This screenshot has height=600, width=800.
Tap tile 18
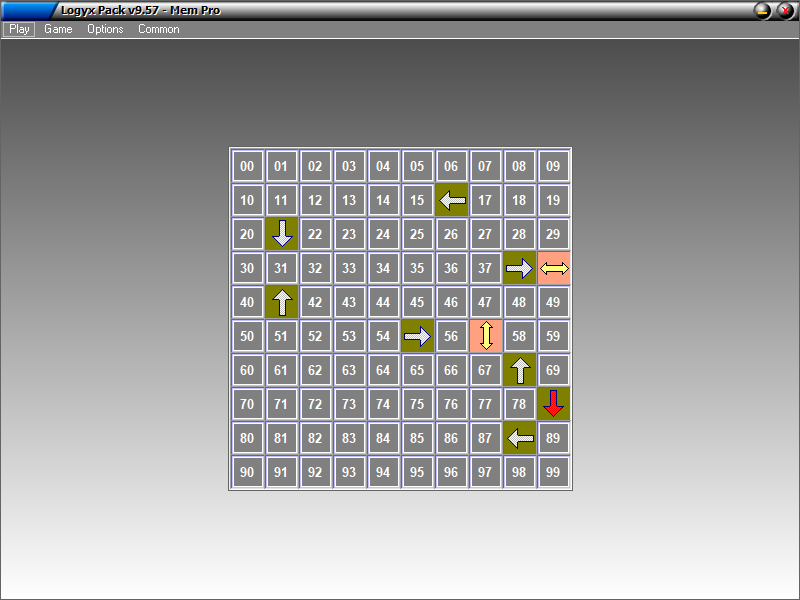click(x=519, y=200)
